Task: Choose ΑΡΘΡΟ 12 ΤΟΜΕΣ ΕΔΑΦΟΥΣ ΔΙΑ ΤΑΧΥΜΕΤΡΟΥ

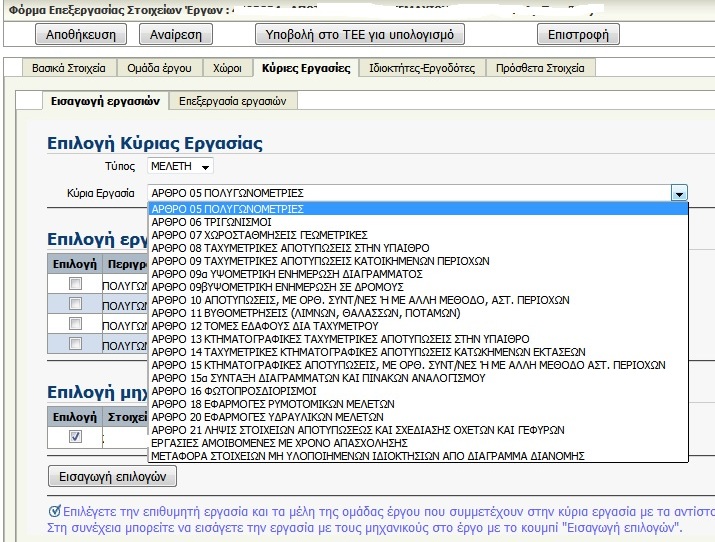Action: (x=264, y=326)
